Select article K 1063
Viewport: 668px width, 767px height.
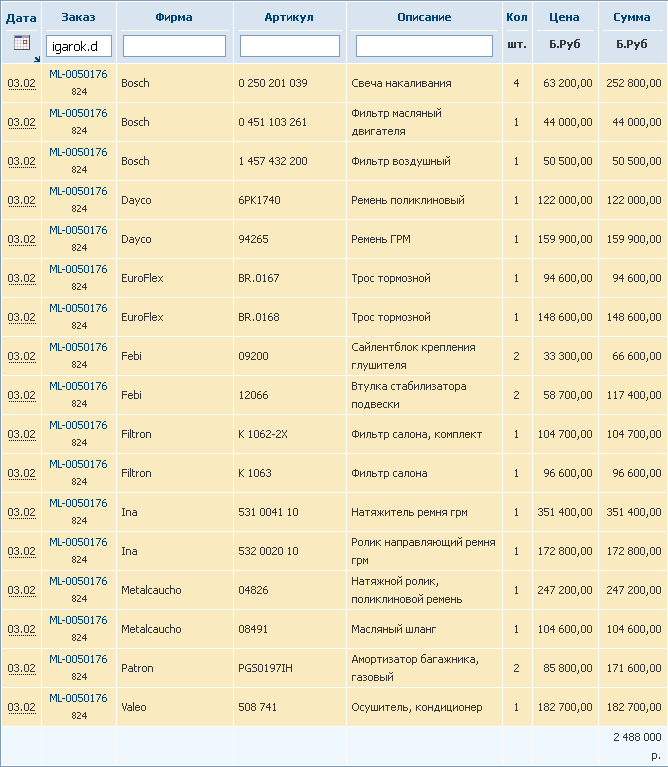pyautogui.click(x=255, y=474)
